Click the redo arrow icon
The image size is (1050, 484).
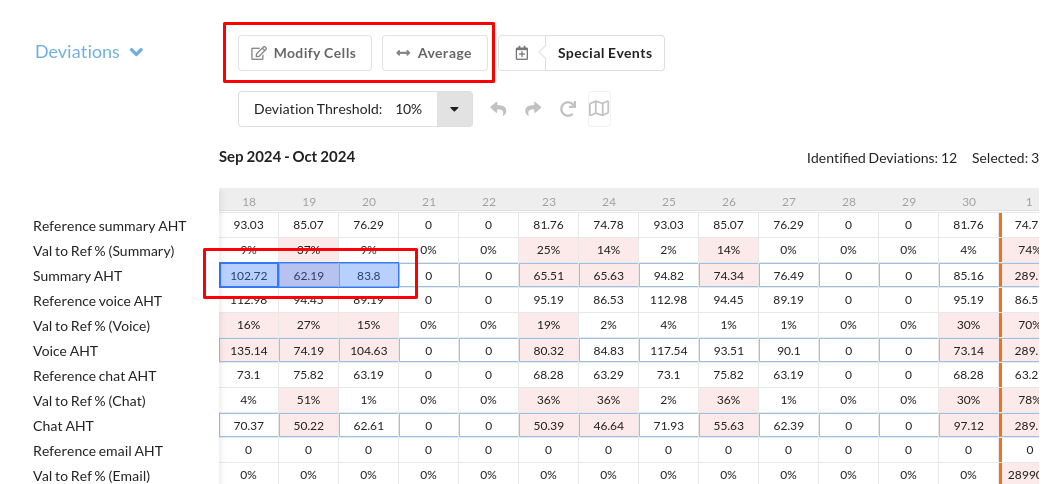(x=533, y=109)
